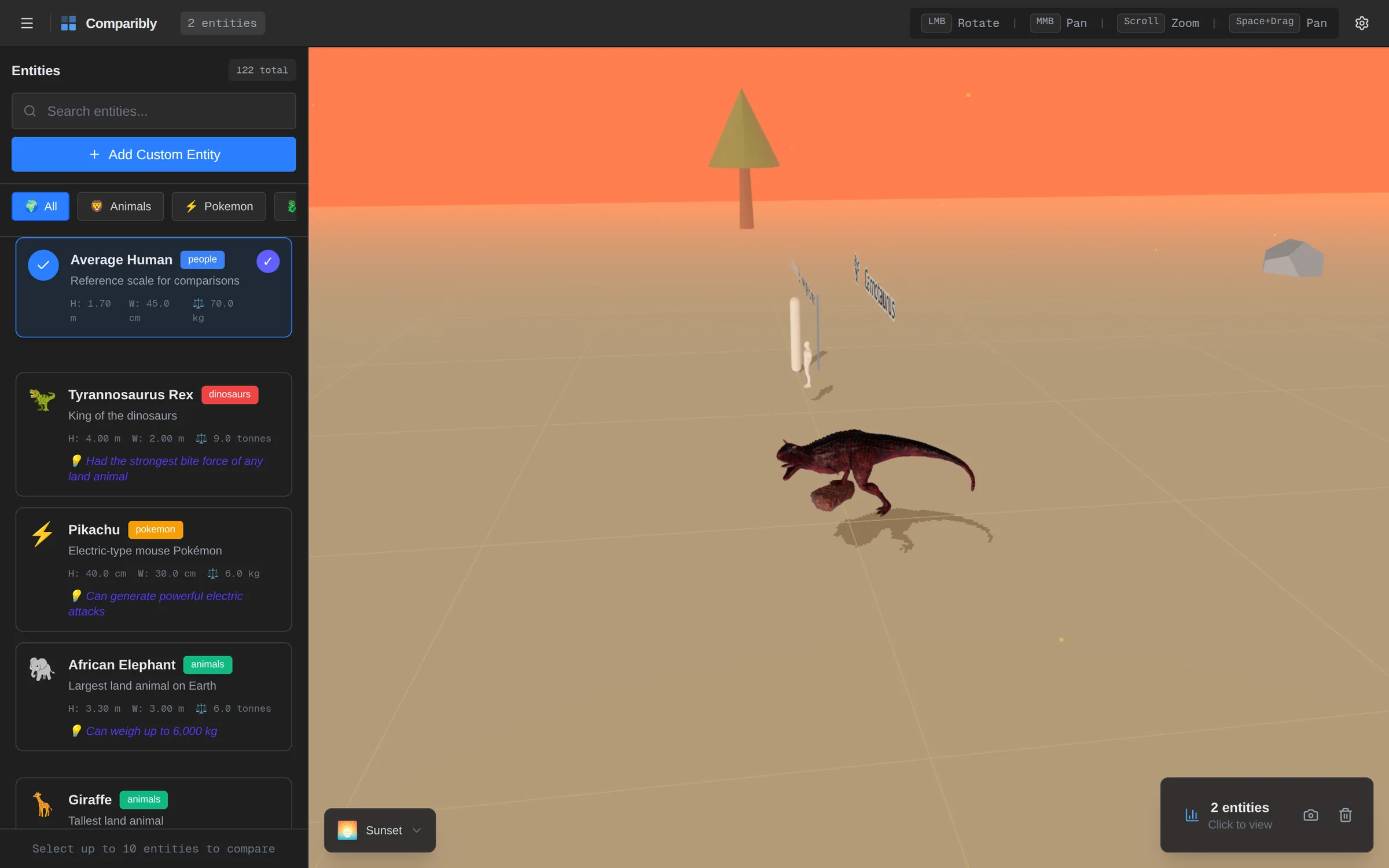Screen dimensions: 1389x868
Task: Click the Scroll Zoom hint
Action: tap(1159, 23)
